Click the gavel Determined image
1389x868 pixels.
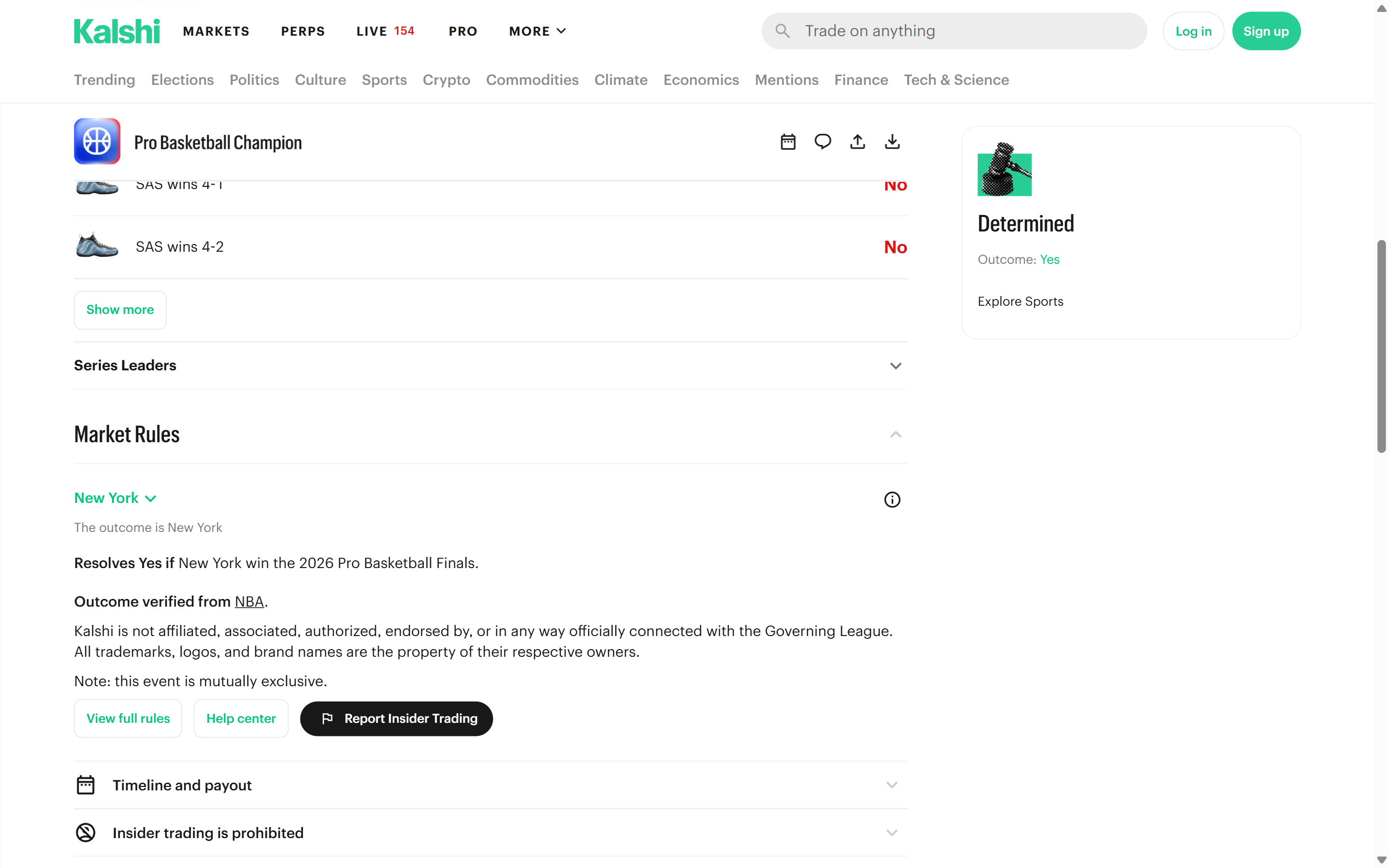[x=1005, y=169]
